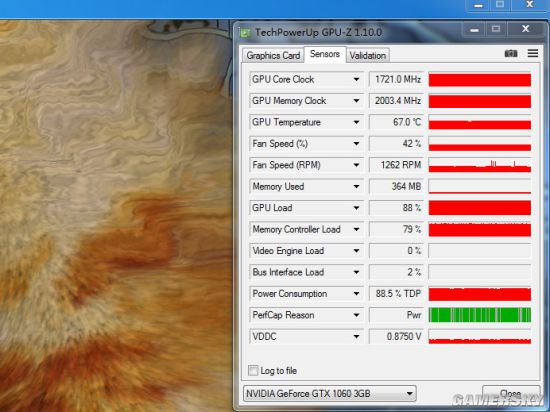
Task: Switch to the Graphics Card tab
Action: click(x=273, y=55)
